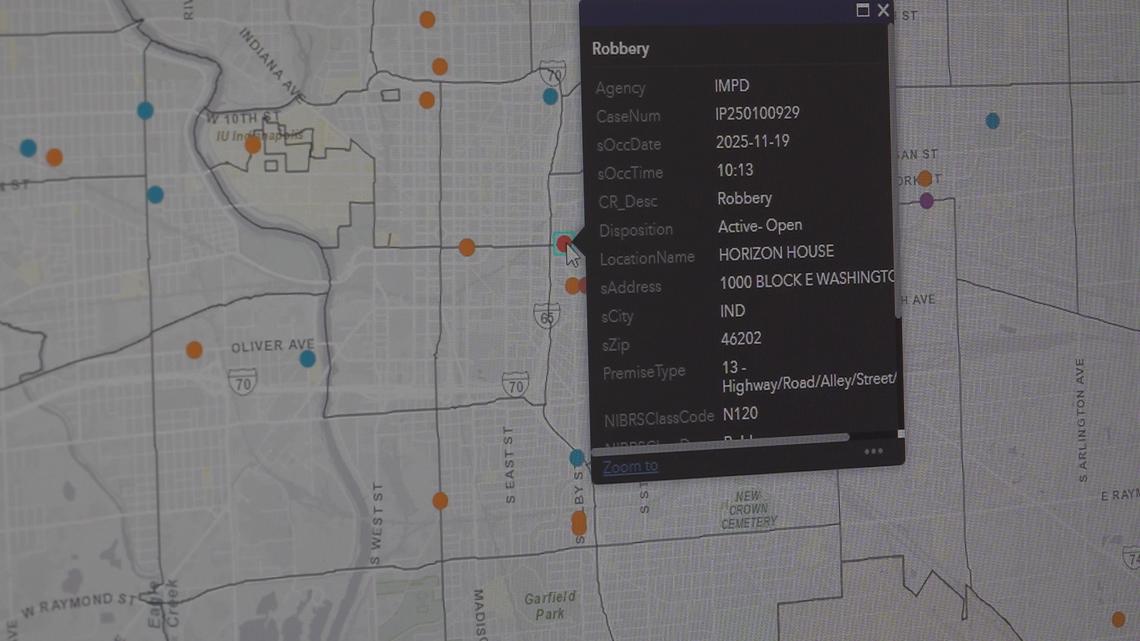The image size is (1140, 641).
Task: Open the Zoom to link
Action: tap(629, 466)
